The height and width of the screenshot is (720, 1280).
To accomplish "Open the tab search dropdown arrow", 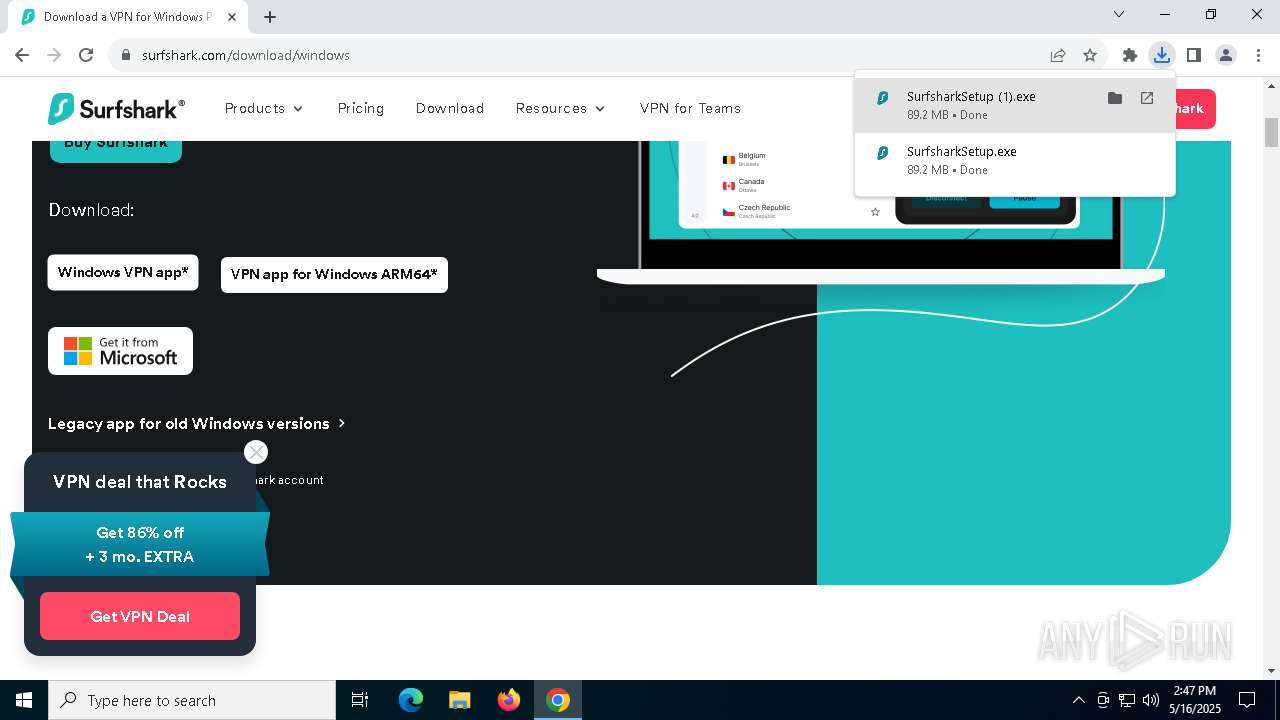I will [1119, 15].
